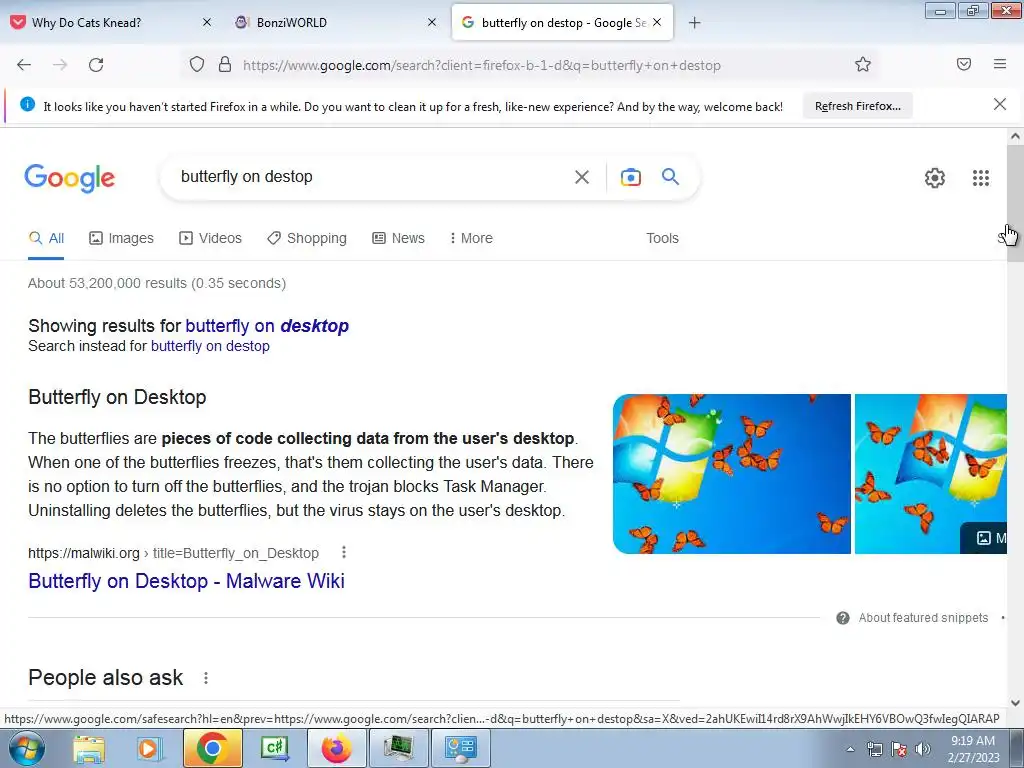Click the Firefox taskbar icon
Image resolution: width=1024 pixels, height=768 pixels.
click(336, 748)
